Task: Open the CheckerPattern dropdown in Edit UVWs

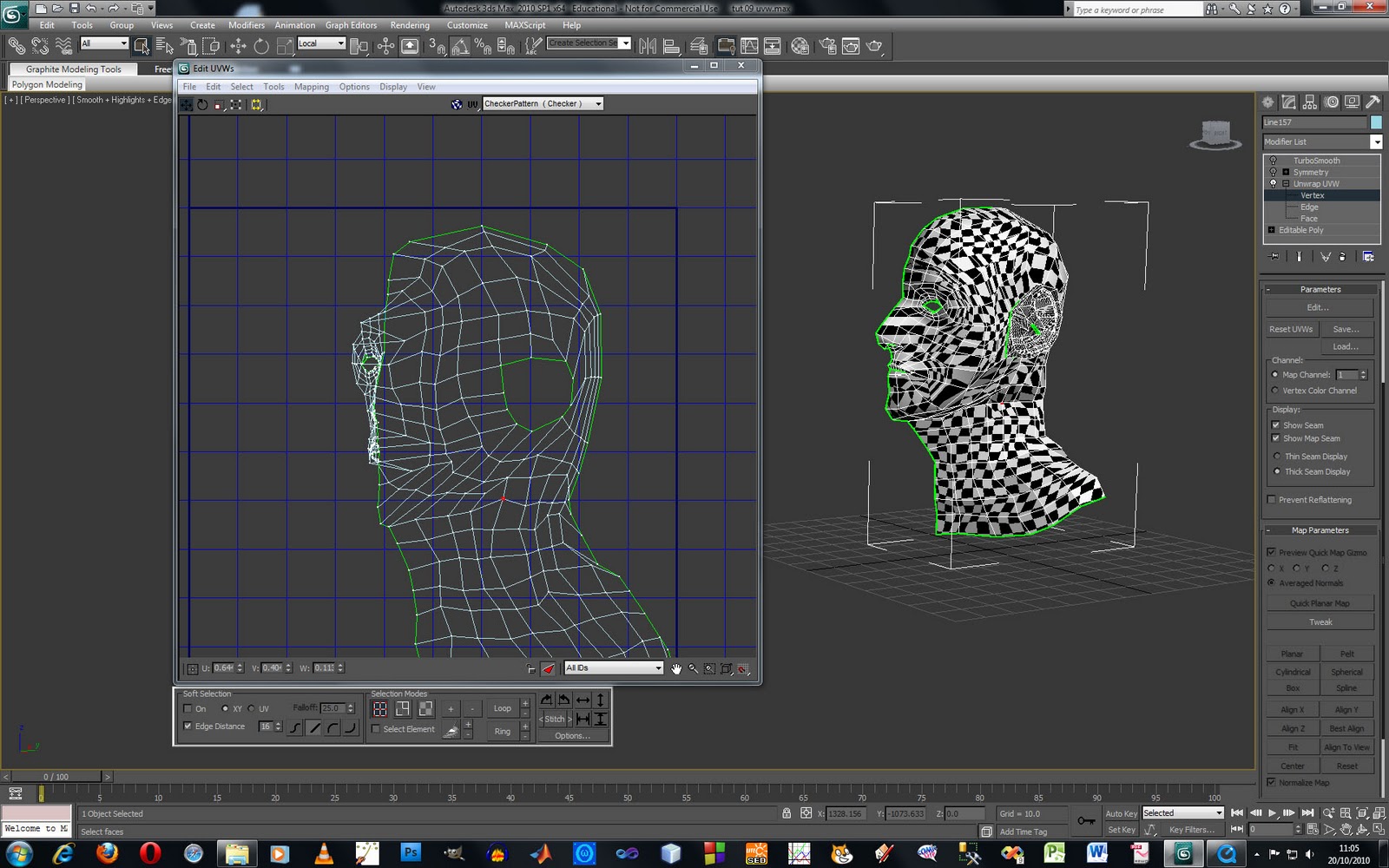Action: point(597,103)
